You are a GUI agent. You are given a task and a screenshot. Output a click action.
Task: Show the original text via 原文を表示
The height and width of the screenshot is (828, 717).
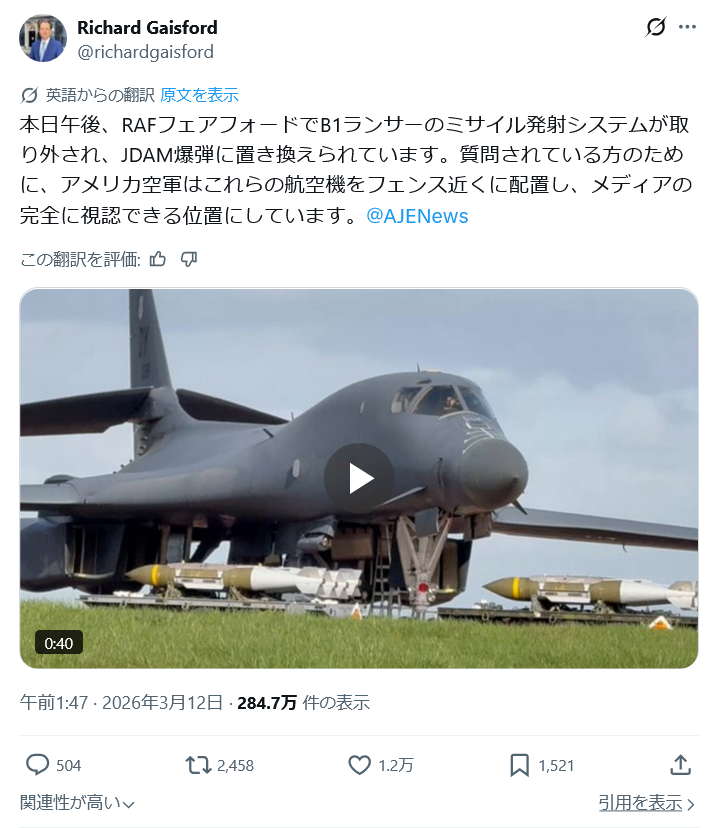coord(199,95)
